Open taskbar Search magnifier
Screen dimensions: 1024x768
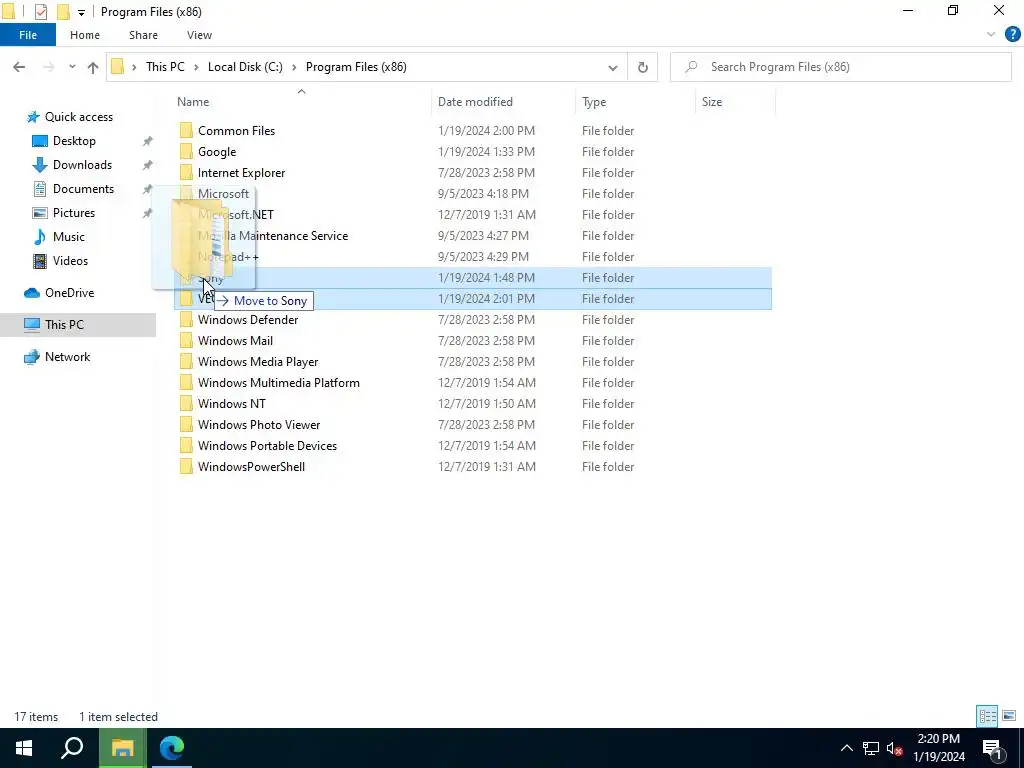pyautogui.click(x=72, y=748)
